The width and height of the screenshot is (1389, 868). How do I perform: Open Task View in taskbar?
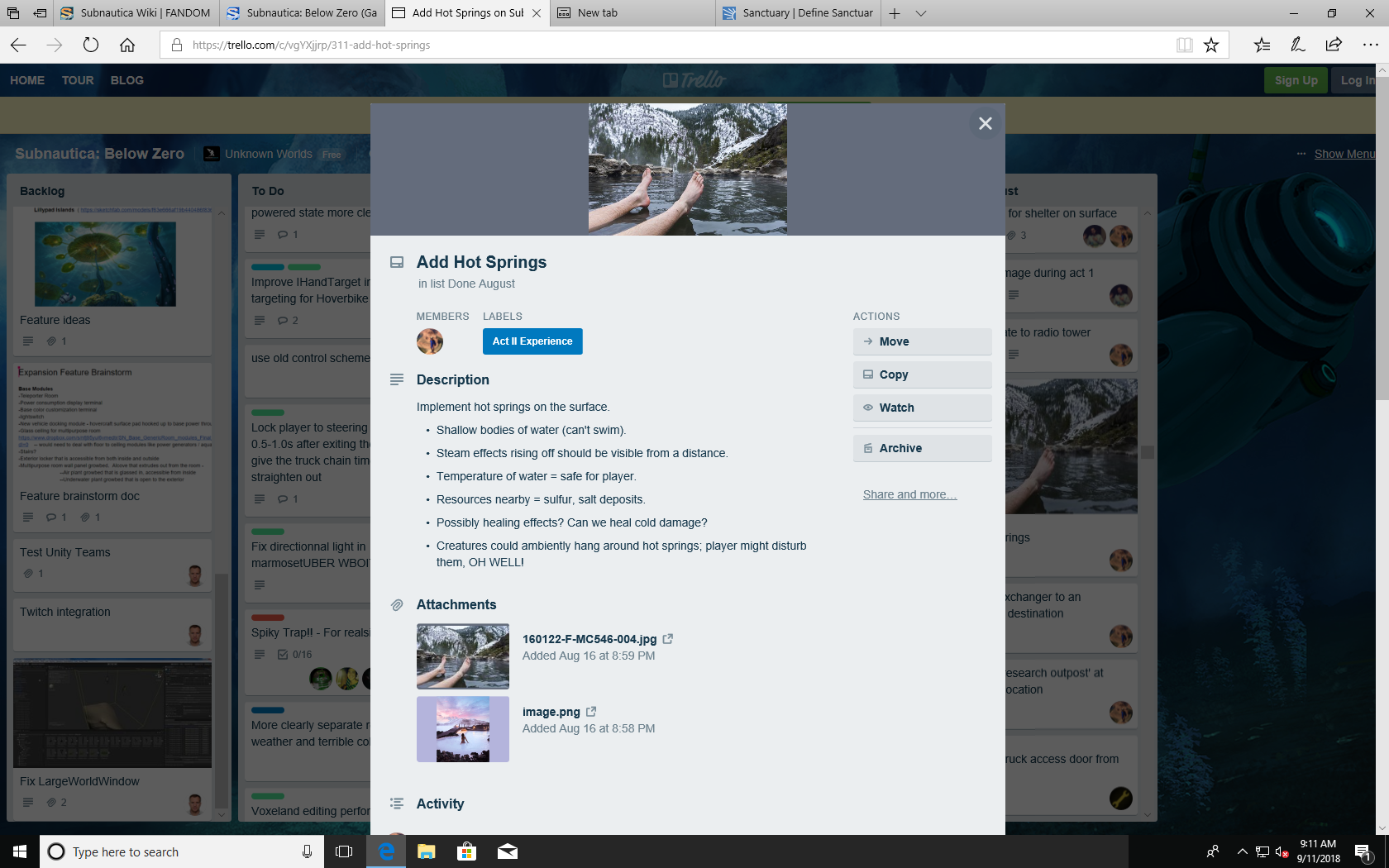pyautogui.click(x=344, y=851)
